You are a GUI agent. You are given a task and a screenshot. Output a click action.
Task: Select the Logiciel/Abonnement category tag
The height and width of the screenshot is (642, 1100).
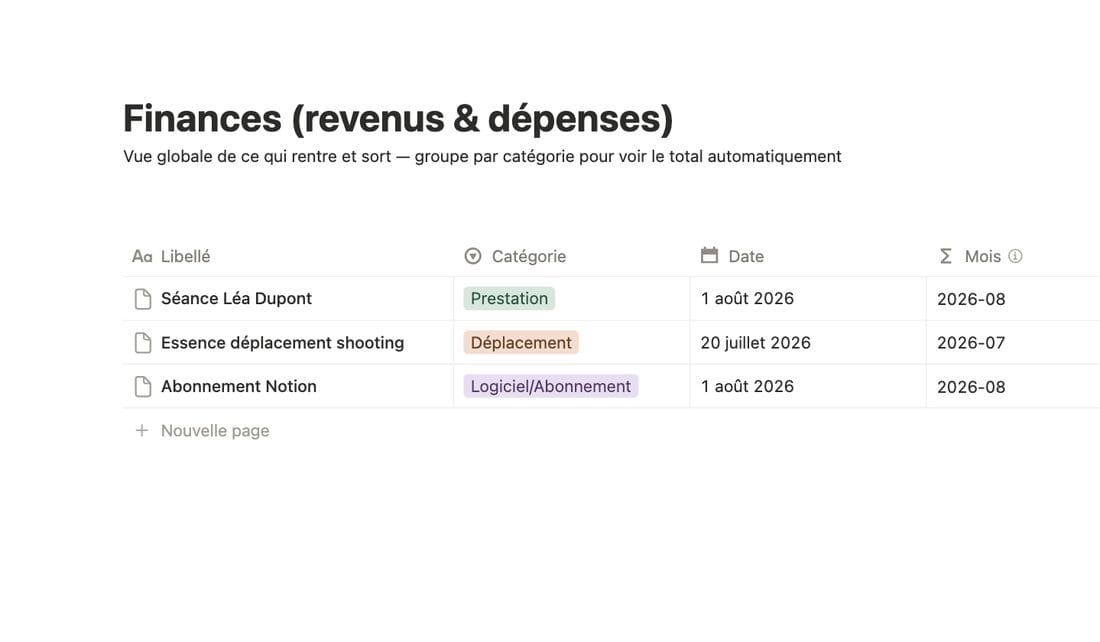coord(551,386)
